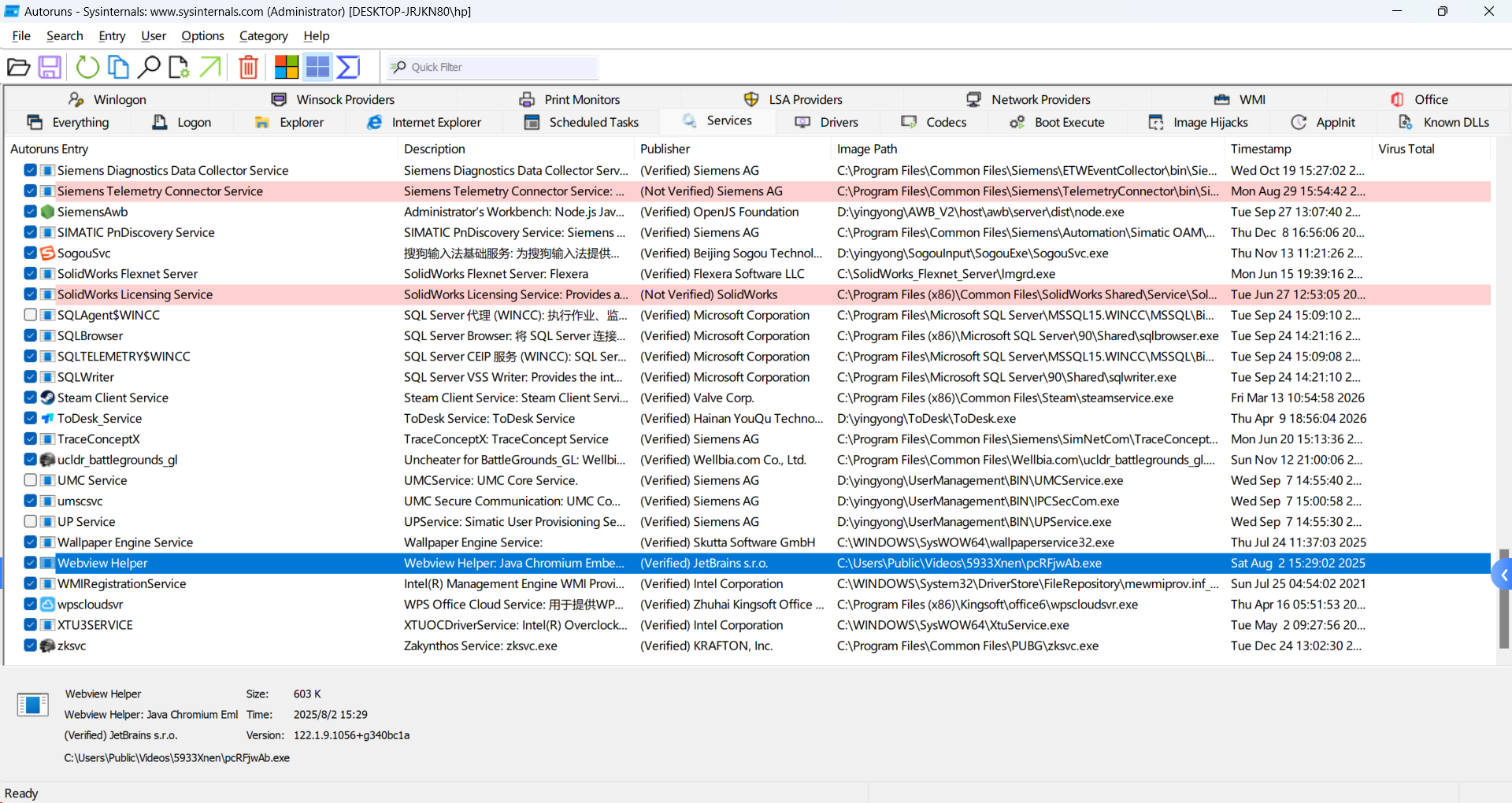Open the Entry menu
The height and width of the screenshot is (803, 1512).
click(x=112, y=35)
